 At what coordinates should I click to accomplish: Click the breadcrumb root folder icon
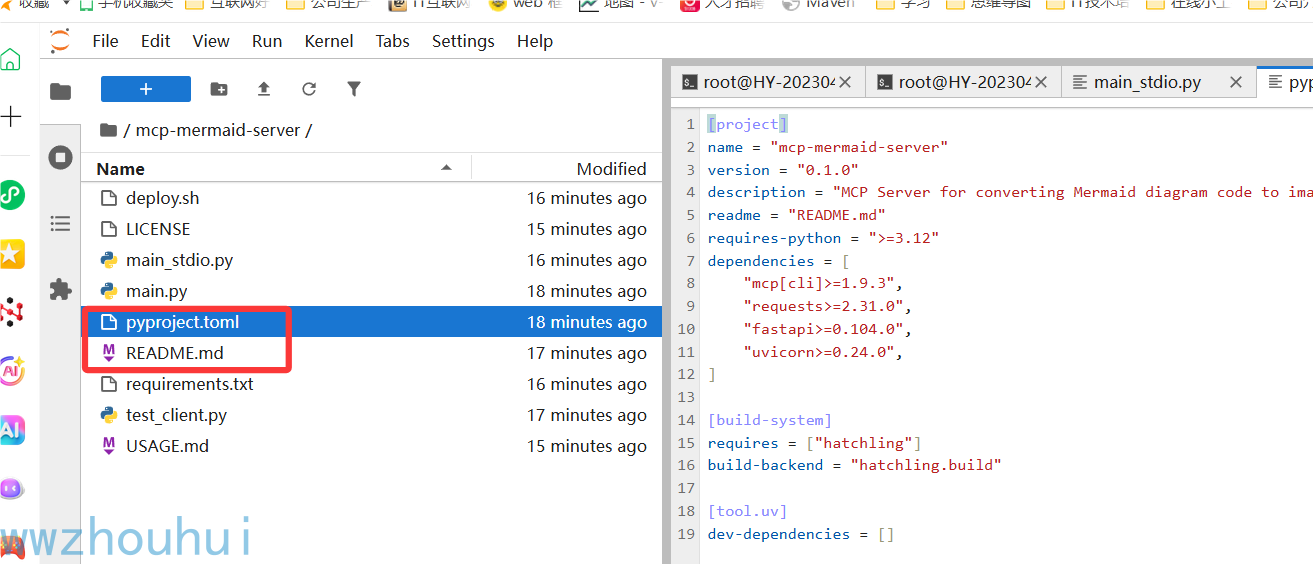[109, 130]
